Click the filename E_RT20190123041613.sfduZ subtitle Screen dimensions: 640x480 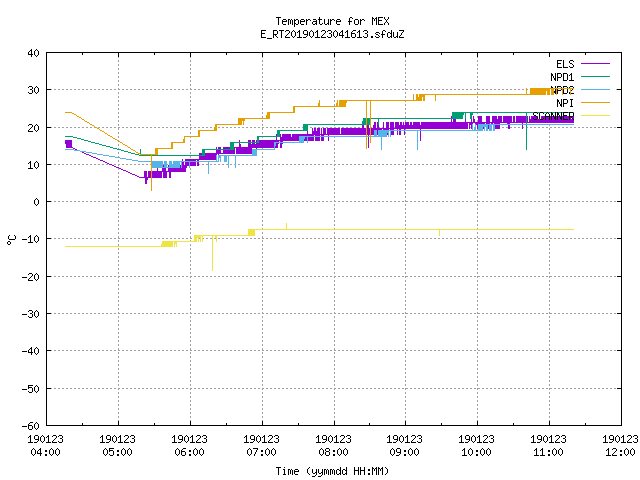[332, 34]
